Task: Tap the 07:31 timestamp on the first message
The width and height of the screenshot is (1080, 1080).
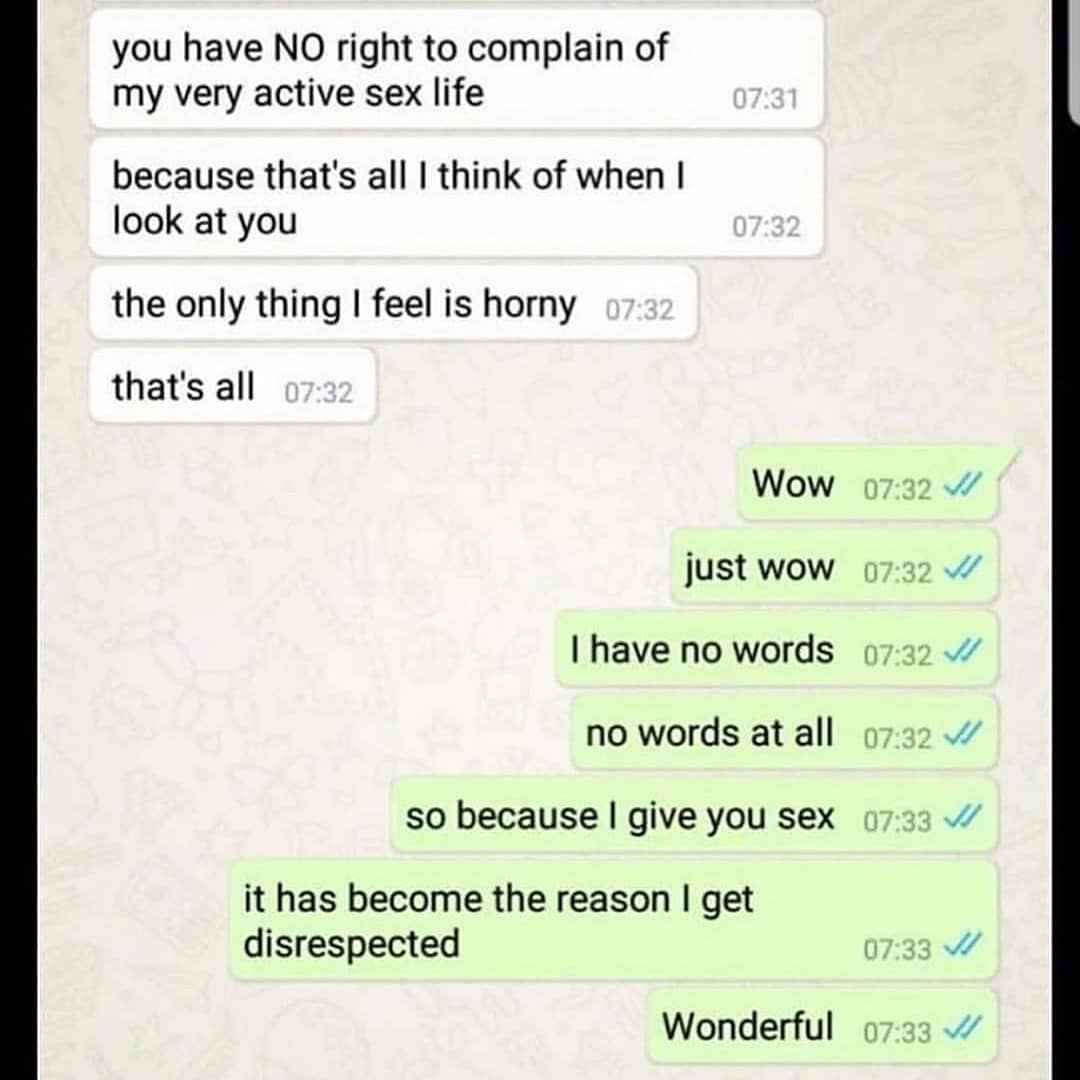Action: click(765, 99)
